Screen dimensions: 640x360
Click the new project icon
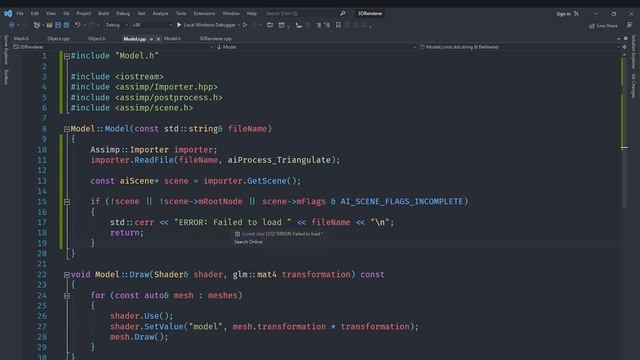click(x=36, y=25)
